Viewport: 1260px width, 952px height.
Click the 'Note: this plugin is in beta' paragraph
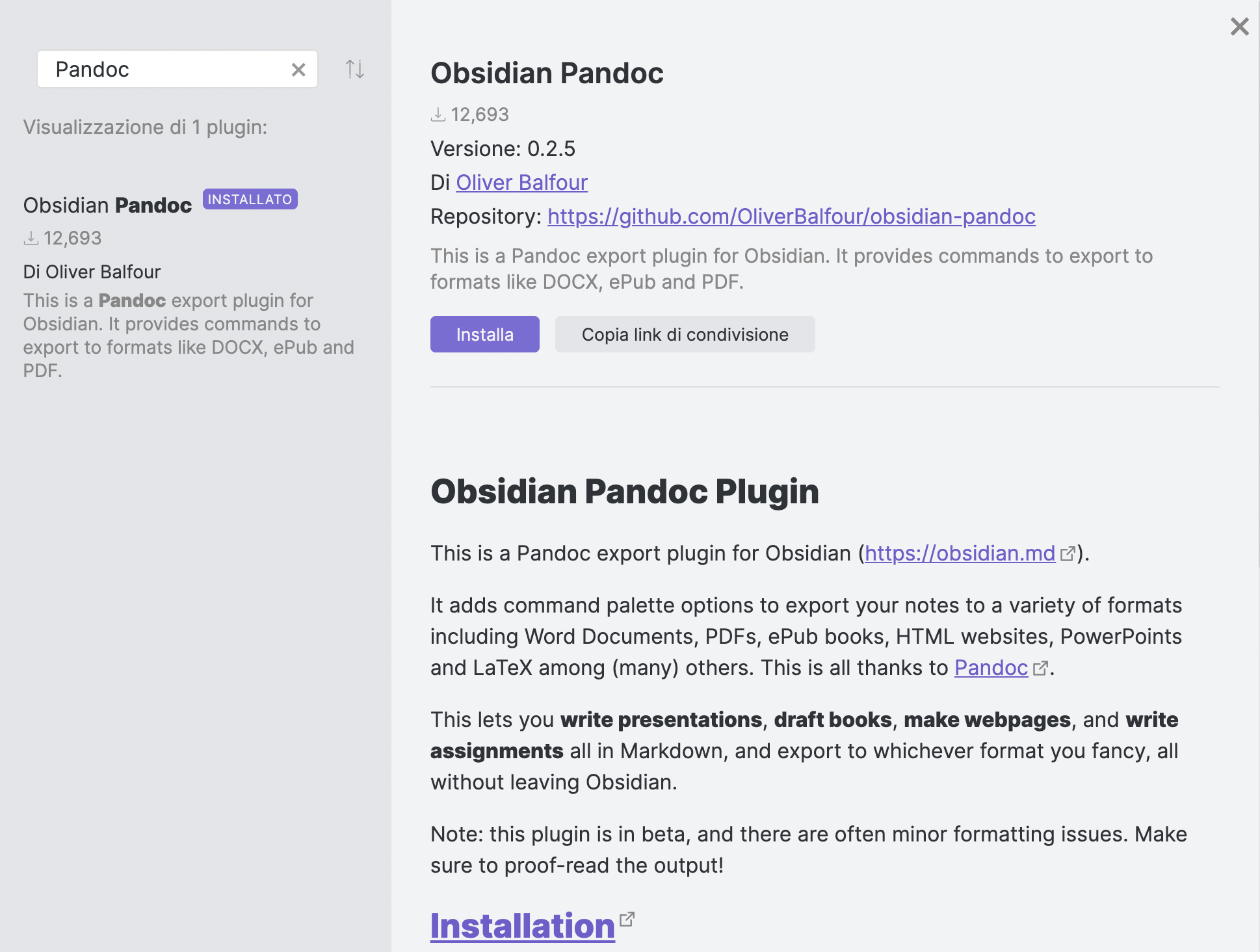(x=809, y=850)
